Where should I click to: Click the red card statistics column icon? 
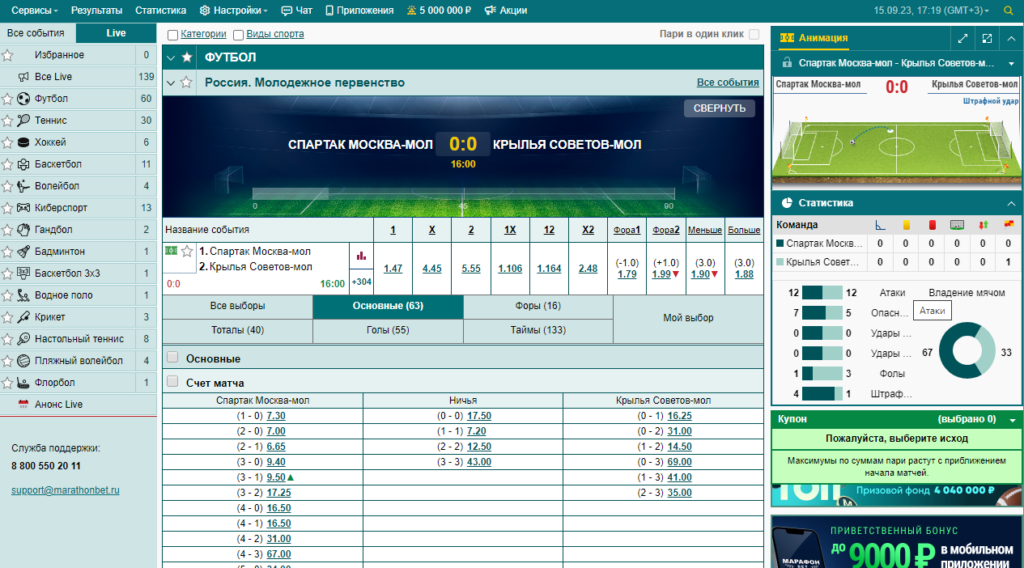(x=932, y=225)
